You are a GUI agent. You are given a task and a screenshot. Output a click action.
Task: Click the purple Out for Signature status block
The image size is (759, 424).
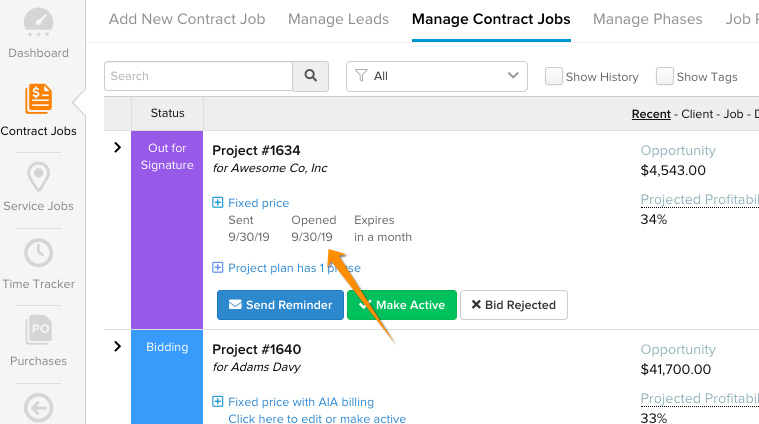click(x=167, y=230)
